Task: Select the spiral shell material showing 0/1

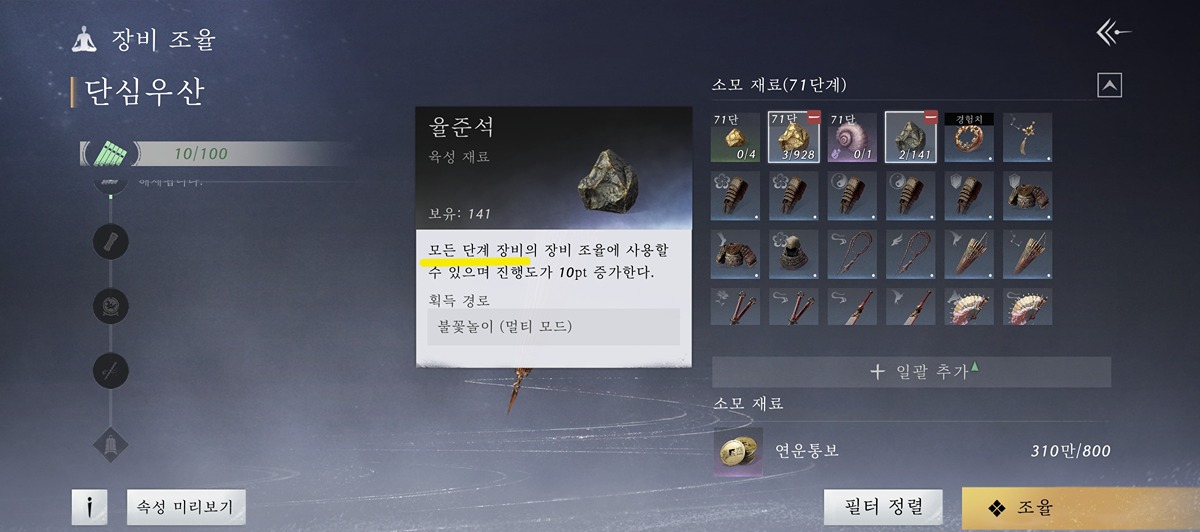Action: pyautogui.click(x=852, y=137)
